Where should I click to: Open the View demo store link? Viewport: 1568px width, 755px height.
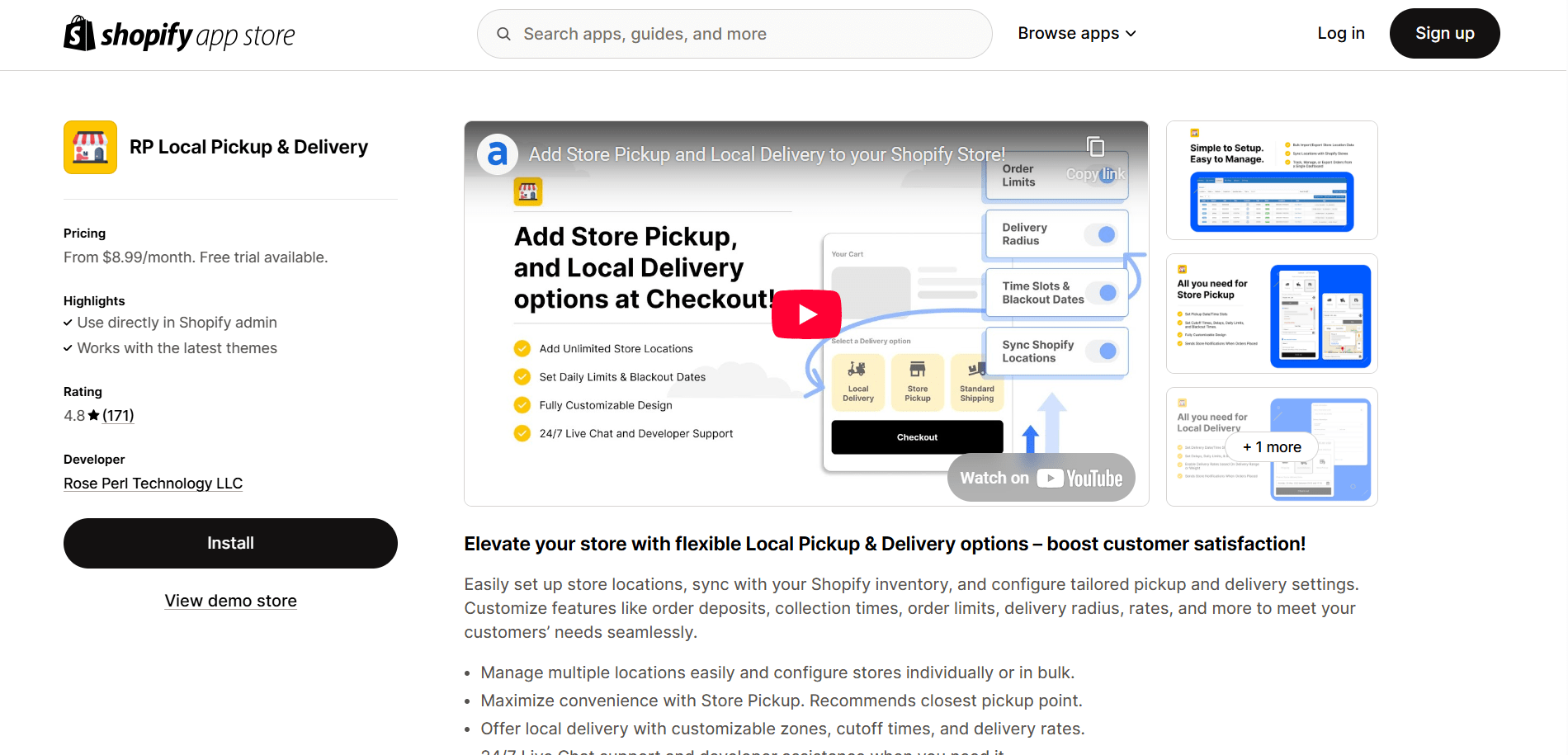[x=230, y=601]
